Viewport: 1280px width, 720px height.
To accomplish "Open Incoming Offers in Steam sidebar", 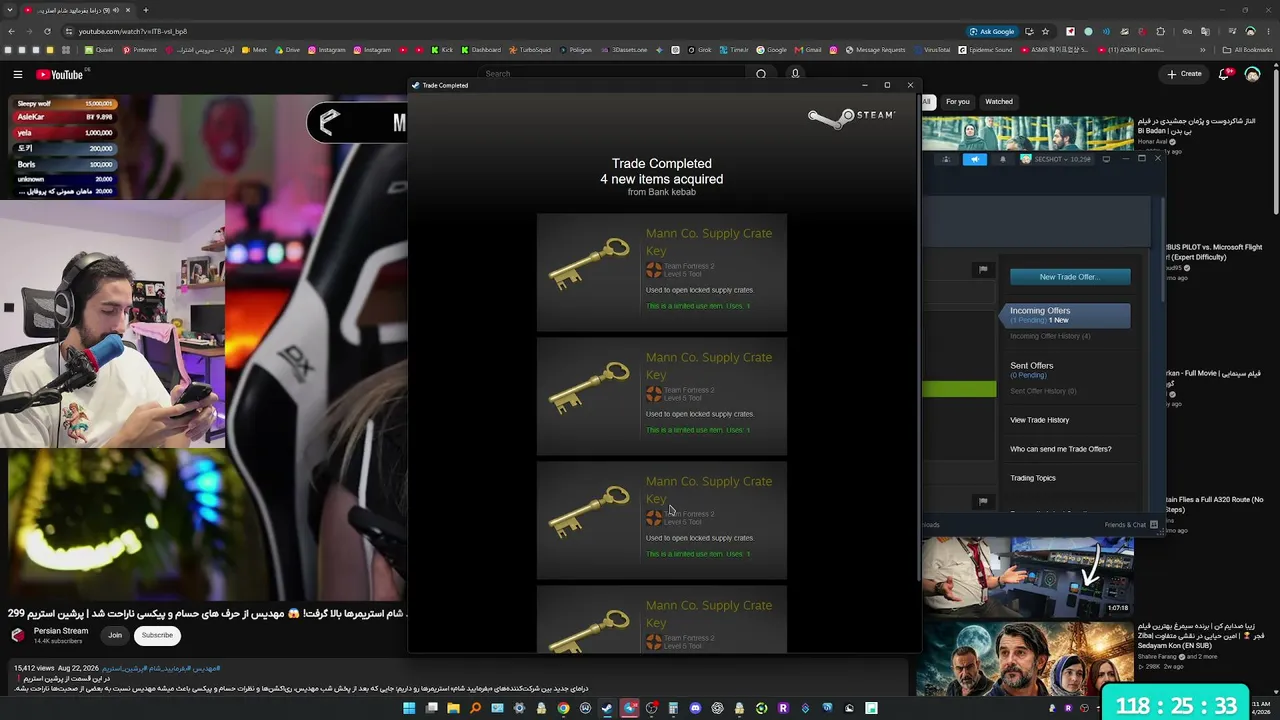I will [1066, 315].
